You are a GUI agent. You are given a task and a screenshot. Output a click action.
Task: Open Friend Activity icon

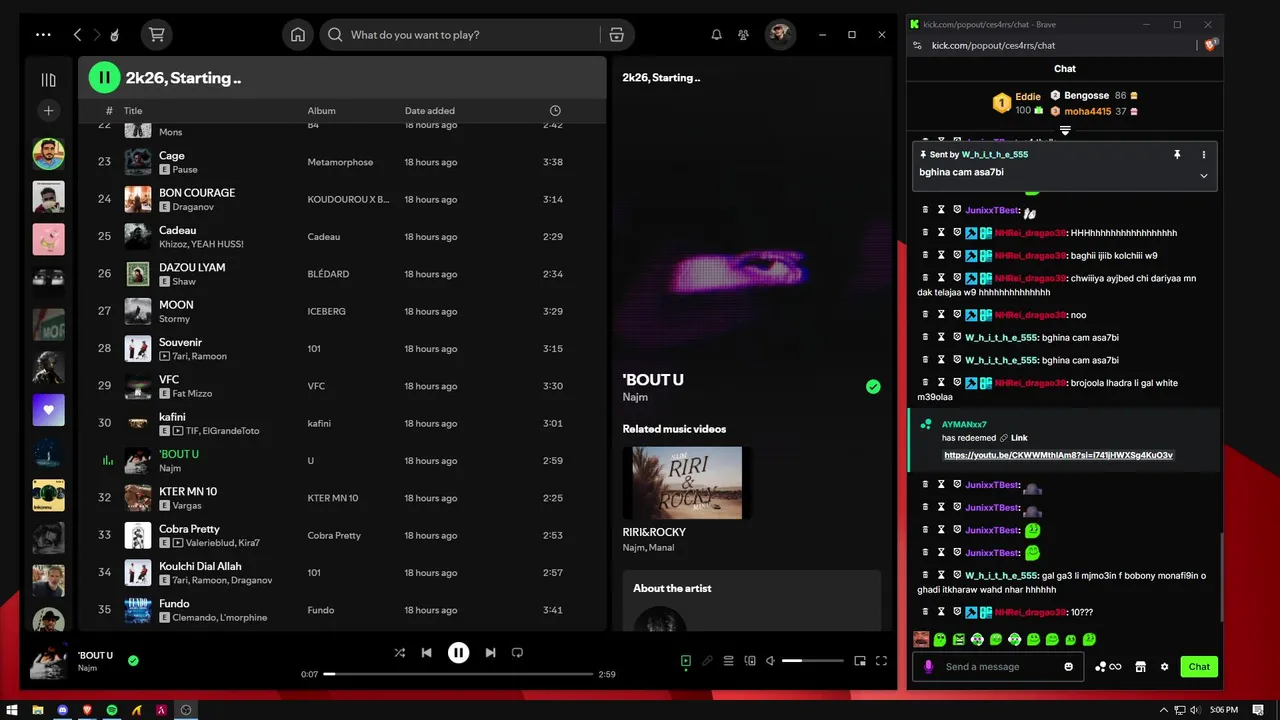tap(743, 34)
